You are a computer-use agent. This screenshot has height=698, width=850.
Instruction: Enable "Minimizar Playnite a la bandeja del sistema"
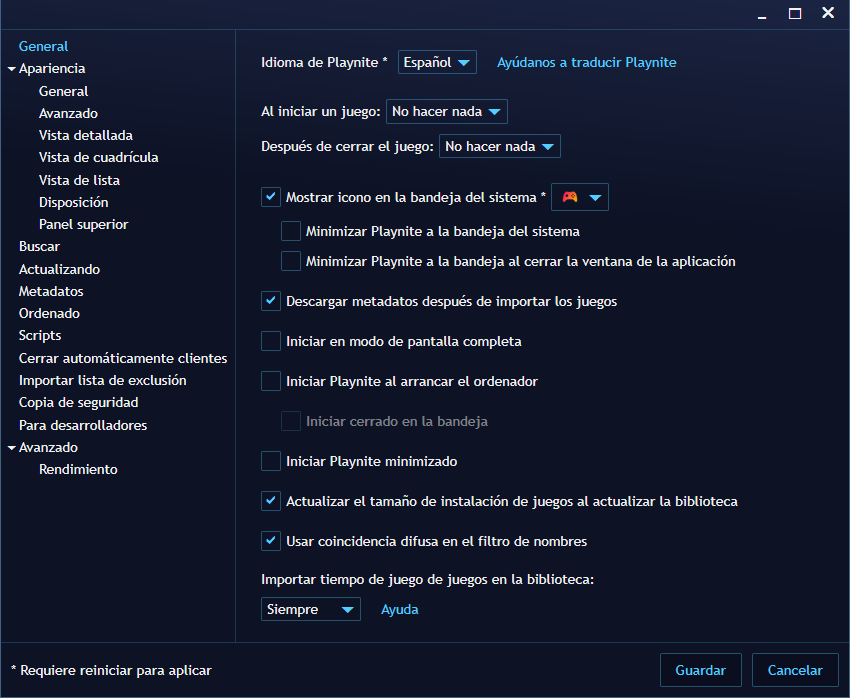[x=291, y=231]
